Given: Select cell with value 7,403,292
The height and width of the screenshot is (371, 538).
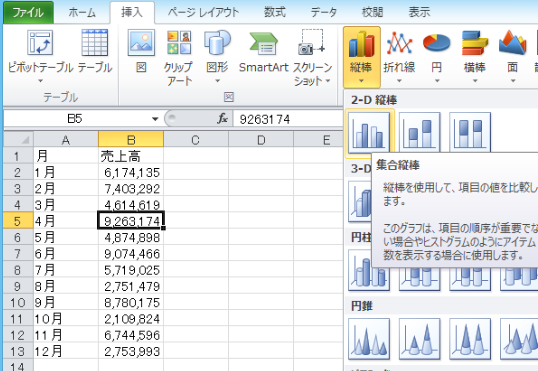Looking at the screenshot, I should tap(131, 188).
